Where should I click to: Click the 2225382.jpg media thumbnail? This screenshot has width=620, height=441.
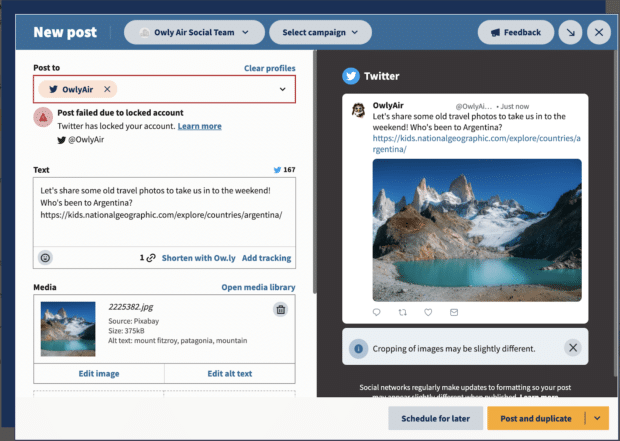point(68,329)
